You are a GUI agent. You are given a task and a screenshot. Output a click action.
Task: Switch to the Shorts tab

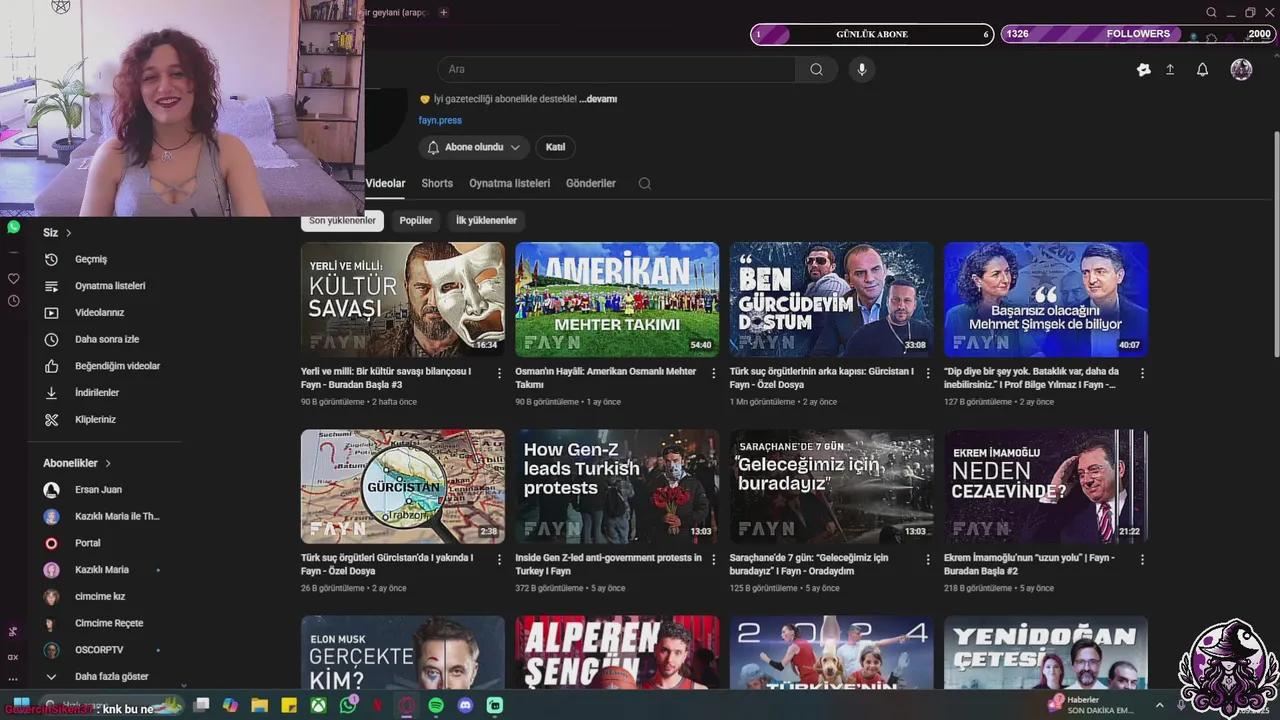[x=437, y=183]
